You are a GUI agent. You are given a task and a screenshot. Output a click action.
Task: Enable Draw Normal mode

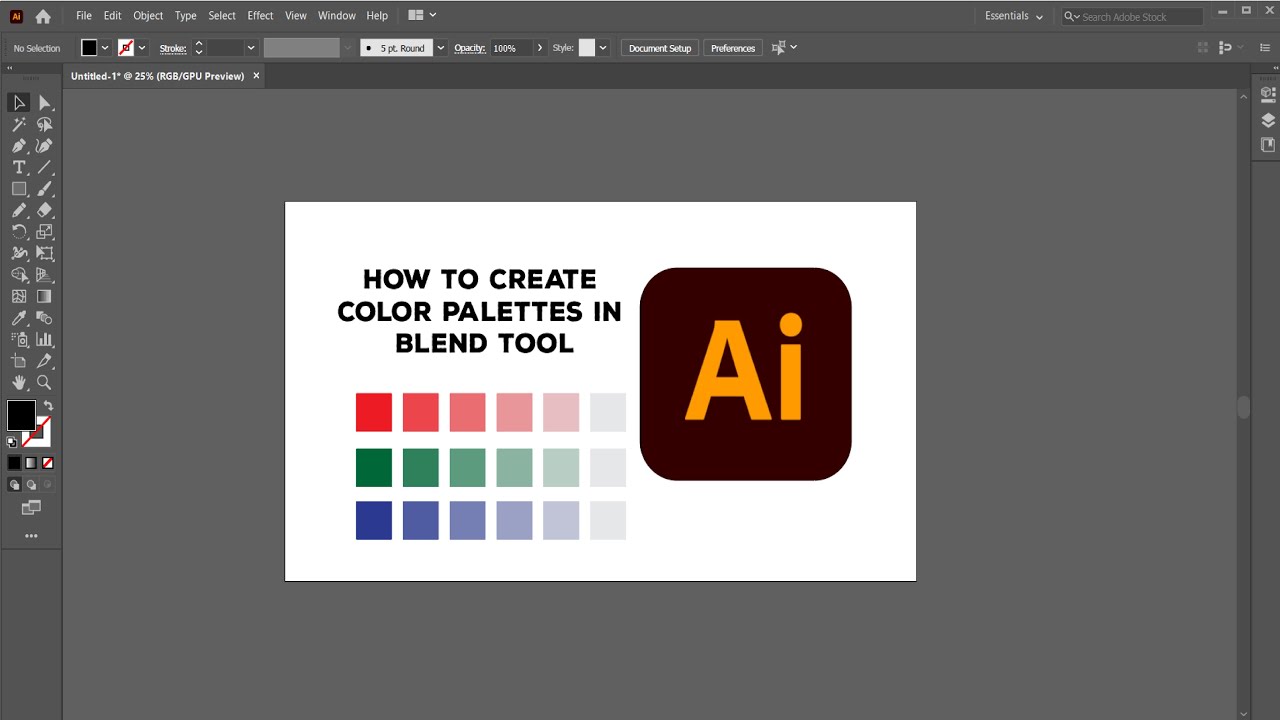point(14,484)
